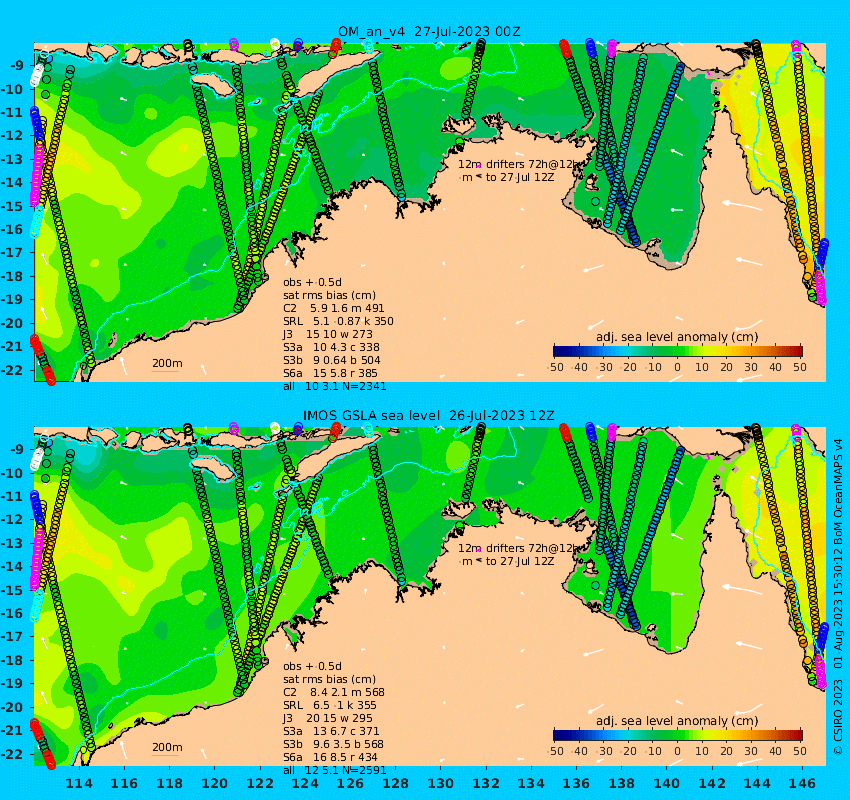Click 'to 27 Jul 12Z' text in IMOS GSLA panel
The width and height of the screenshot is (850, 800).
click(520, 561)
